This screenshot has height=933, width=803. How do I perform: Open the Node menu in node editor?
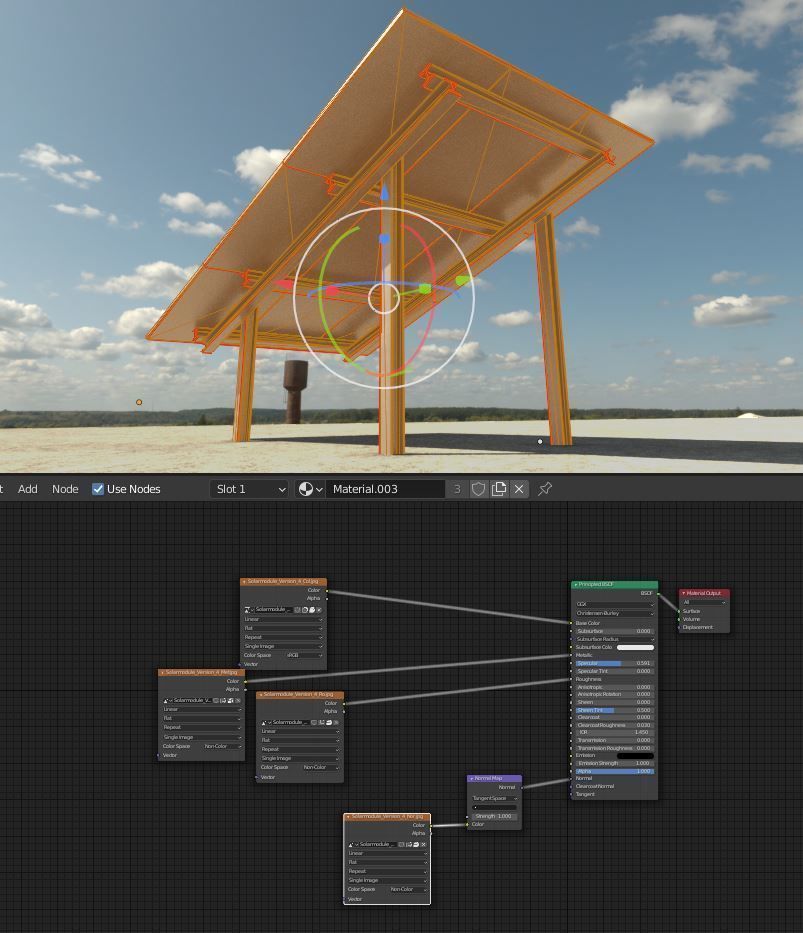pyautogui.click(x=65, y=489)
